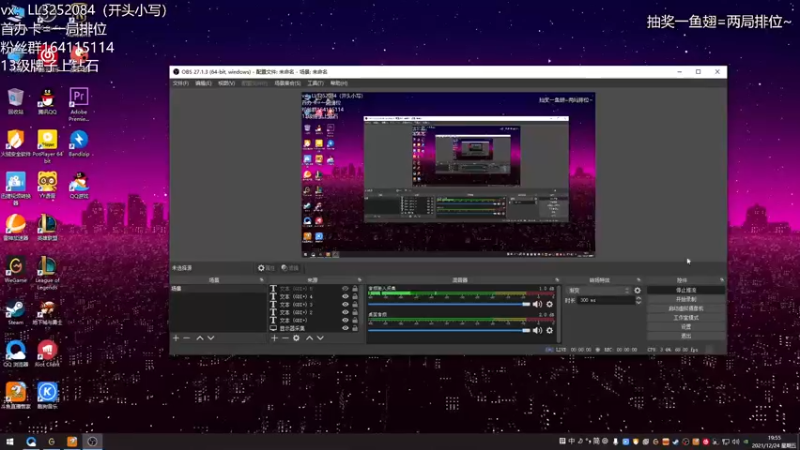Image resolution: width=800 pixels, height=450 pixels.
Task: Open the Bandizip desktop icon
Action: (79, 143)
